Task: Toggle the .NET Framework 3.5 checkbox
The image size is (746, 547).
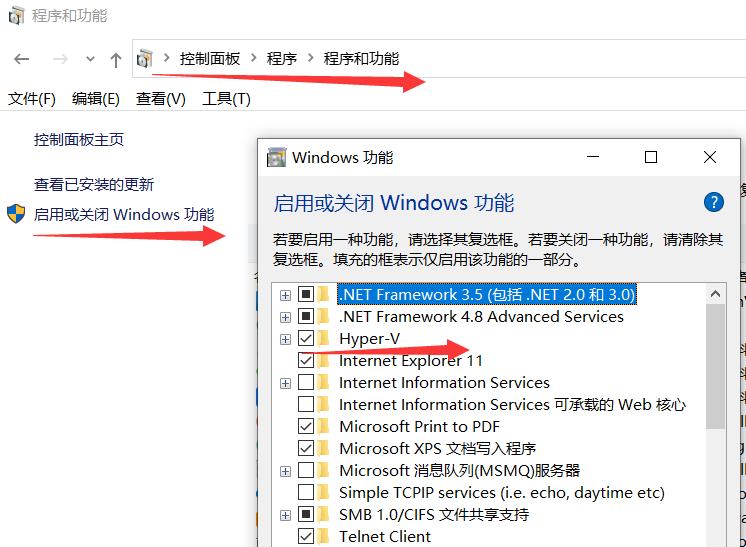Action: pos(306,294)
